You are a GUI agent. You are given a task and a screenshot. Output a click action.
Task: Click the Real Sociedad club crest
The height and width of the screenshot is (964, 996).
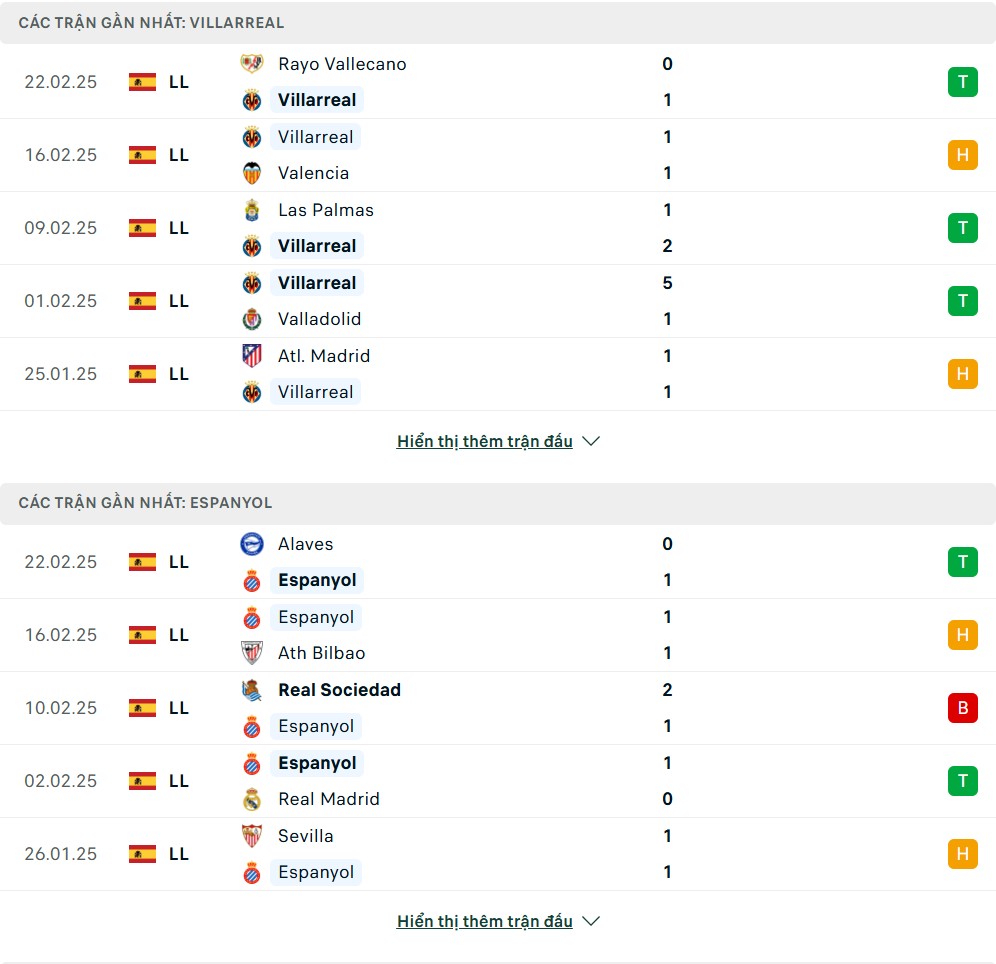click(x=252, y=690)
